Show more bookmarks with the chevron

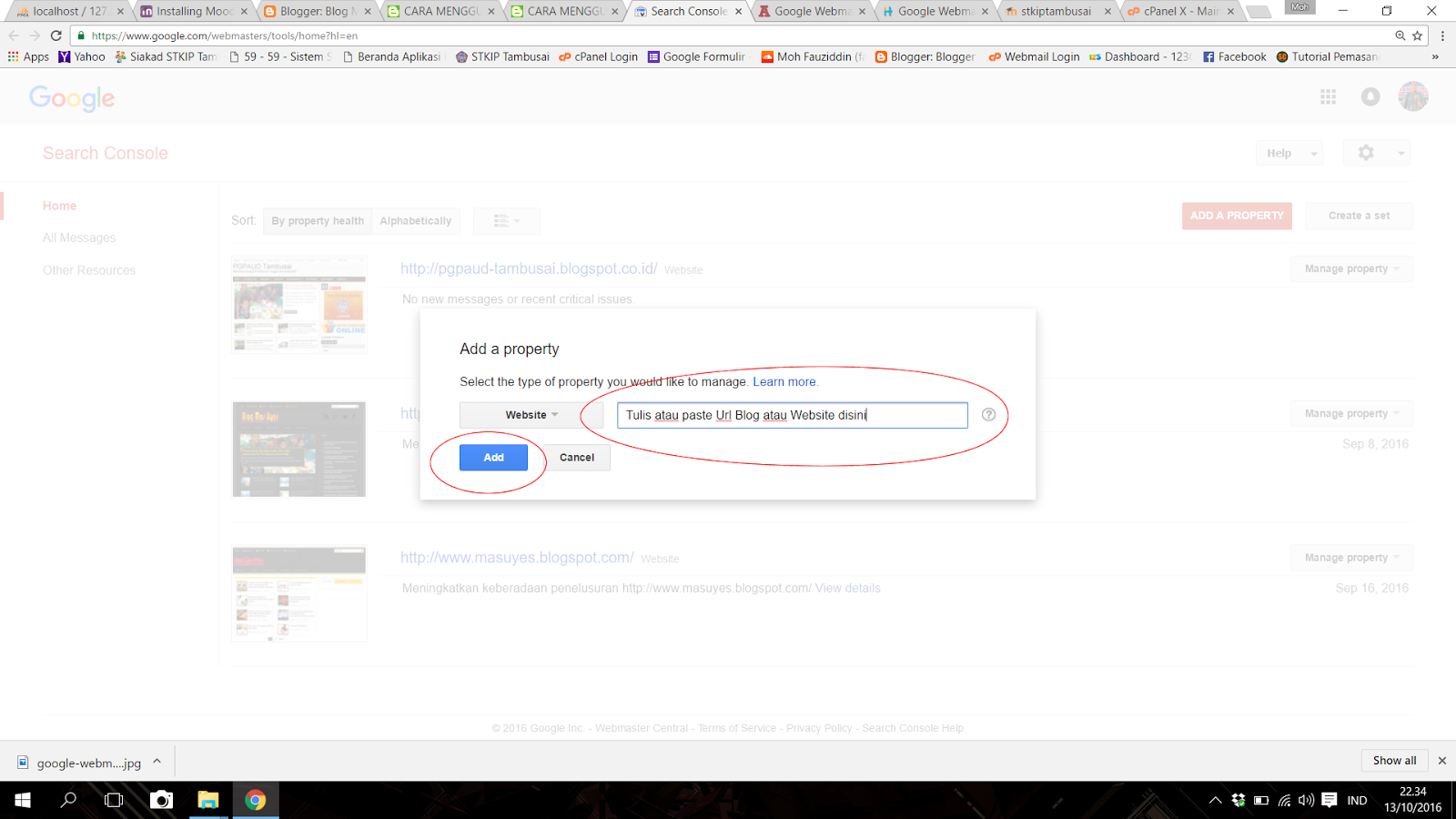pyautogui.click(x=1435, y=56)
